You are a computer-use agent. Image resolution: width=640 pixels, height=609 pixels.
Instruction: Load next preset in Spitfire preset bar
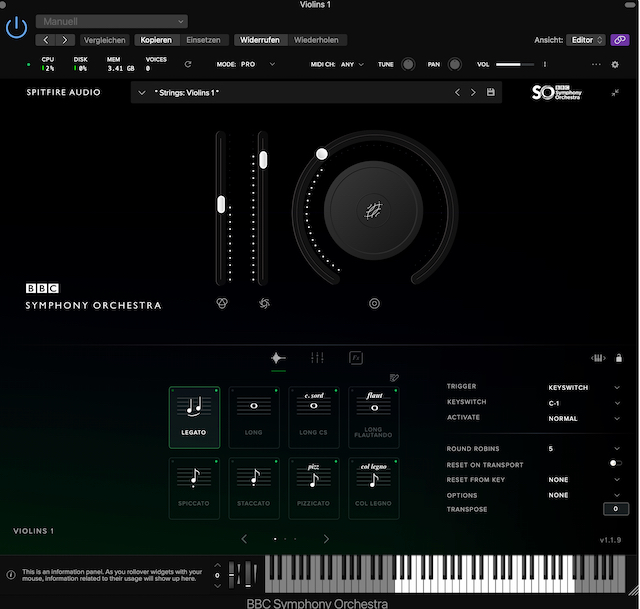pos(473,93)
